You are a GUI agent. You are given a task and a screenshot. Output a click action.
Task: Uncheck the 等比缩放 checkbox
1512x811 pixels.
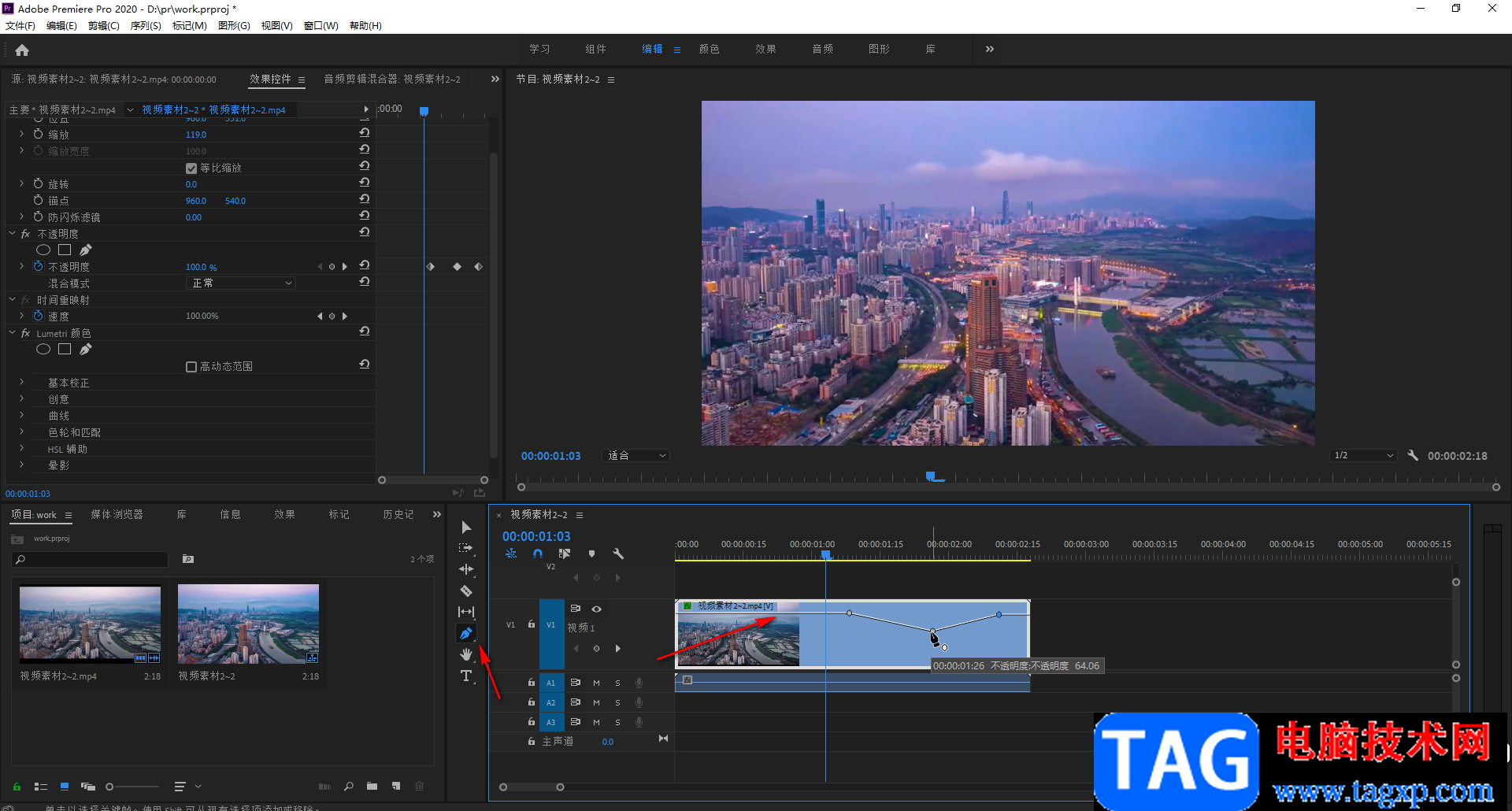pos(191,168)
